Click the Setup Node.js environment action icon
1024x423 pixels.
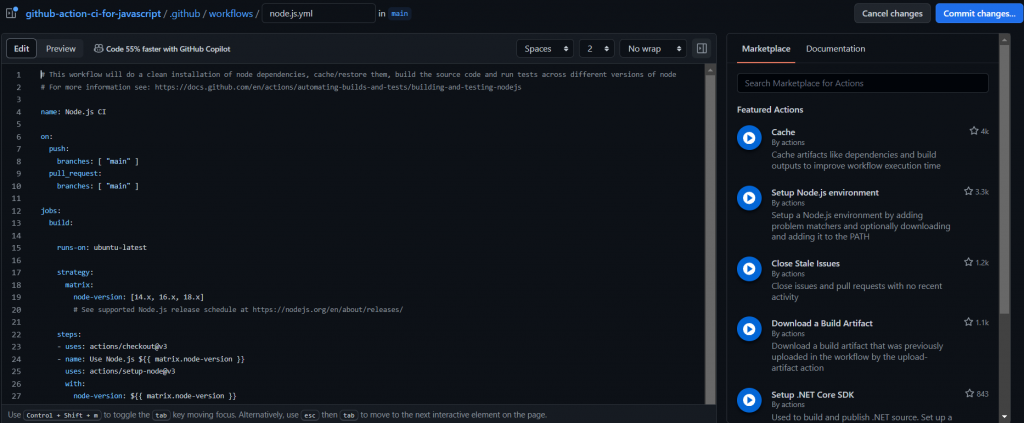[x=749, y=198]
